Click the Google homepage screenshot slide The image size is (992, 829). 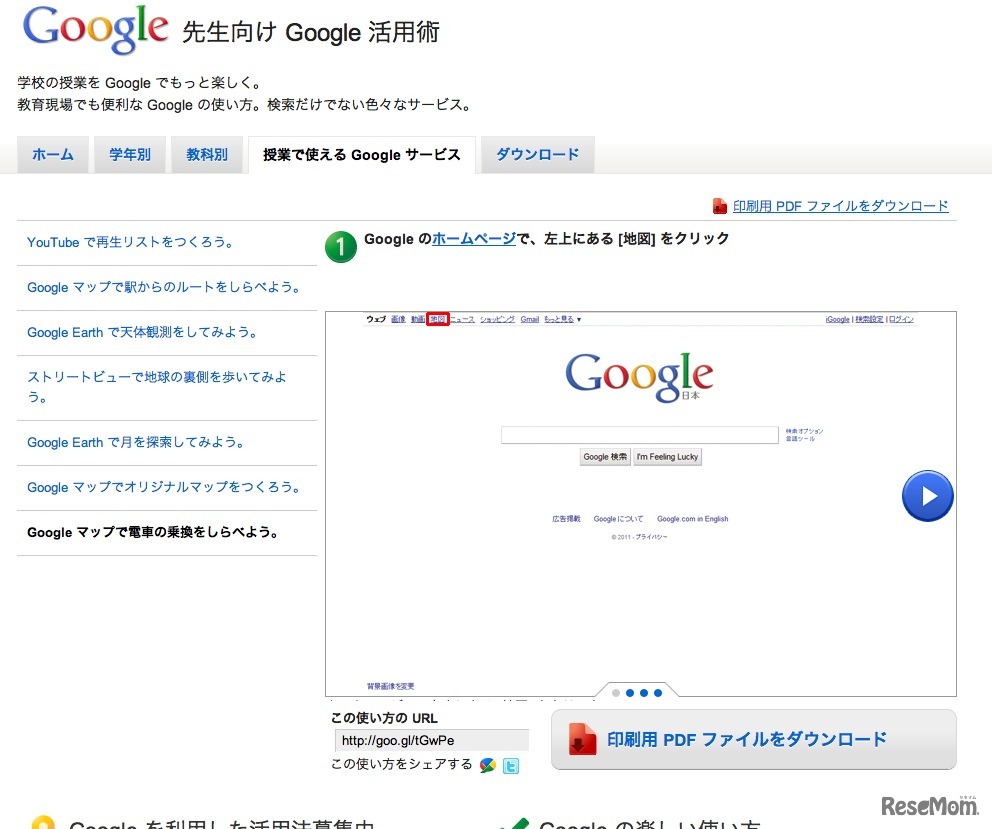pyautogui.click(x=640, y=504)
